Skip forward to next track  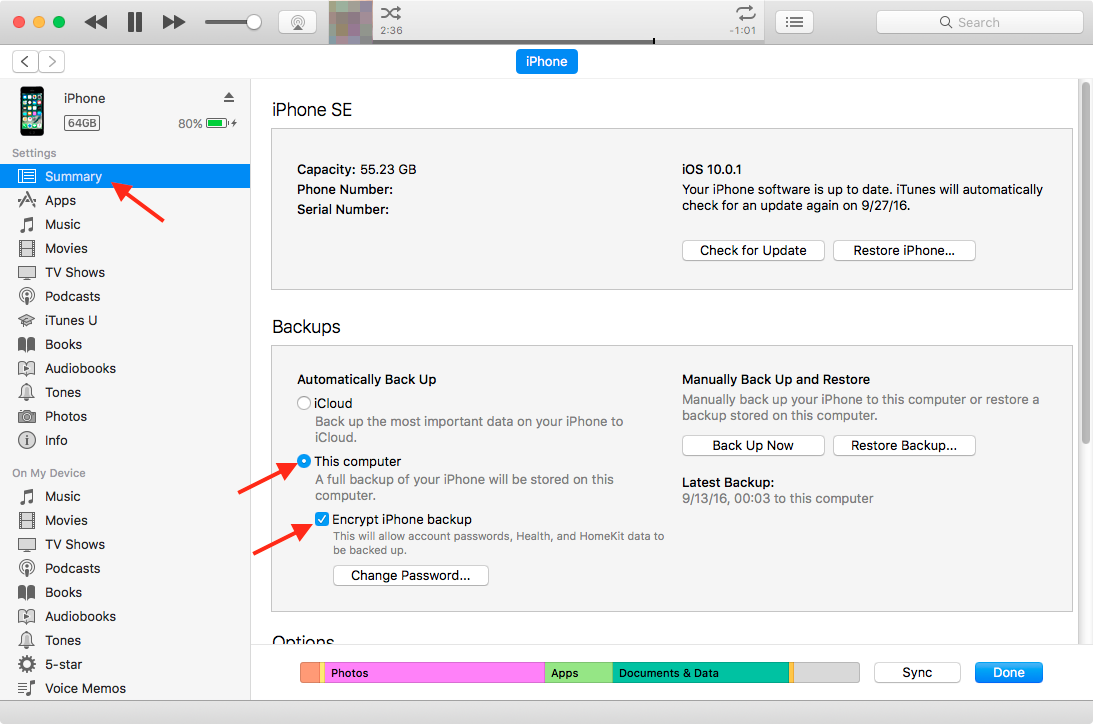coord(174,22)
